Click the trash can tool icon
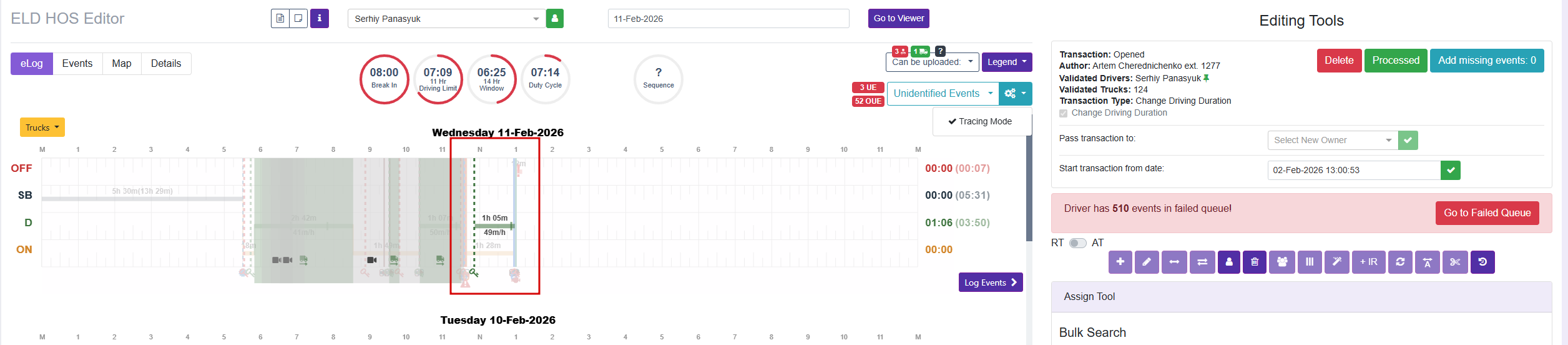The width and height of the screenshot is (1568, 345). coord(1255,262)
